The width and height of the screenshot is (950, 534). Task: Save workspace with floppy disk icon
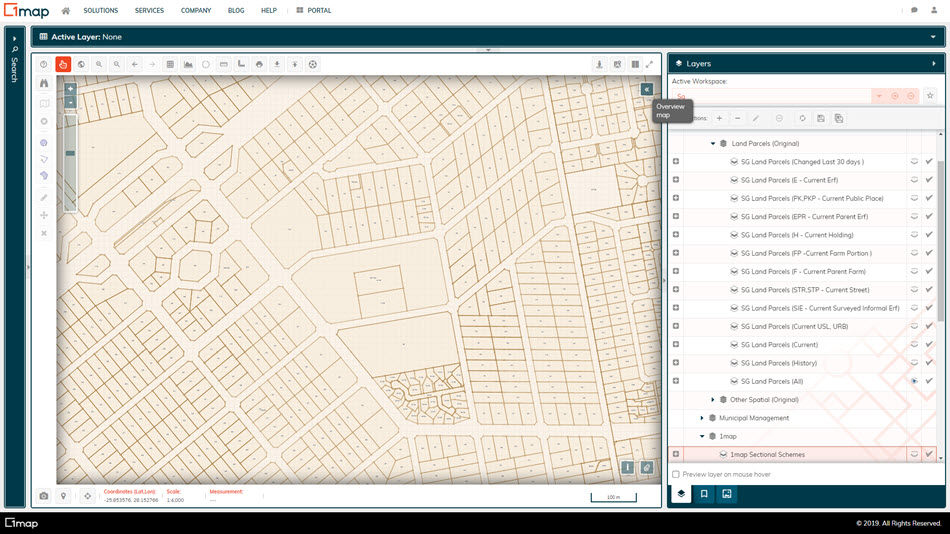coord(821,118)
